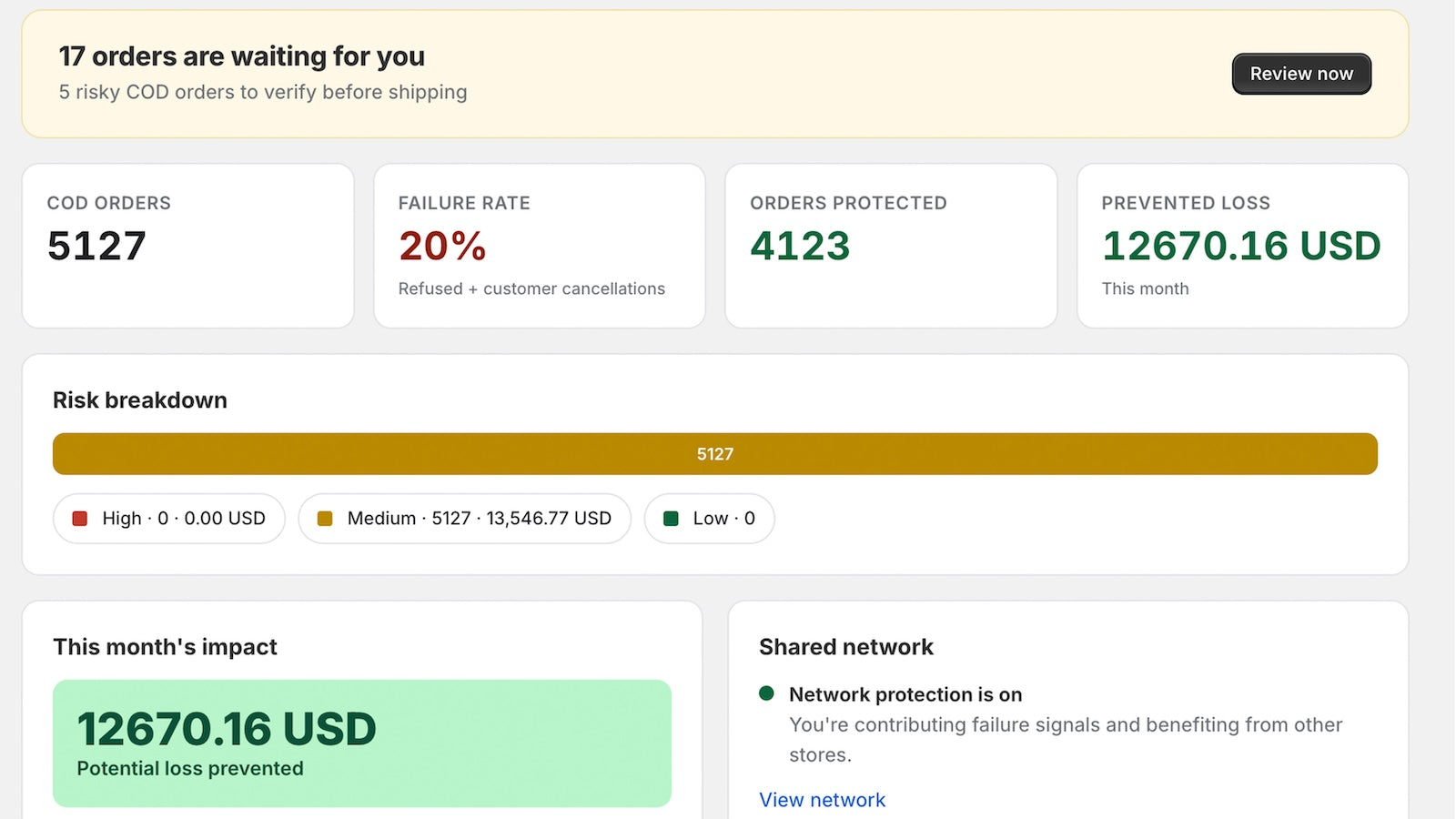Click the amber Medium risk swatch
This screenshot has width=1456, height=819.
pyautogui.click(x=325, y=519)
